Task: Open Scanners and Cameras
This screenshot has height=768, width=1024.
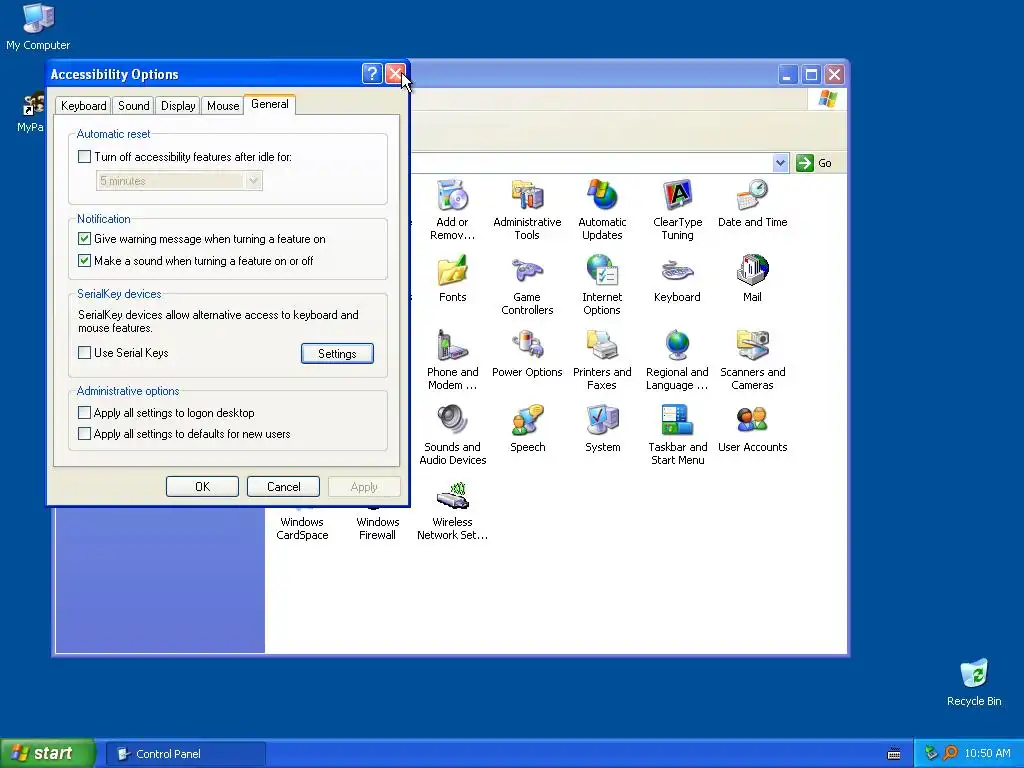Action: [752, 359]
